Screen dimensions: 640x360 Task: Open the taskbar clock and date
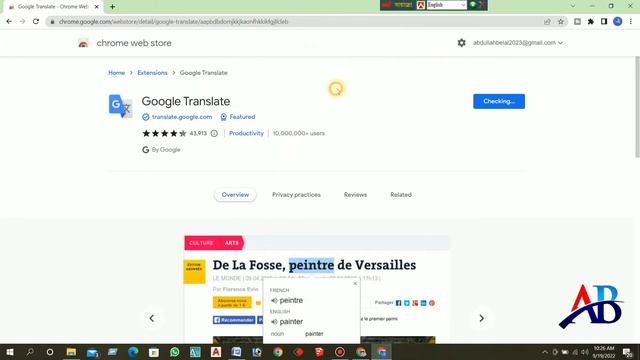[604, 352]
